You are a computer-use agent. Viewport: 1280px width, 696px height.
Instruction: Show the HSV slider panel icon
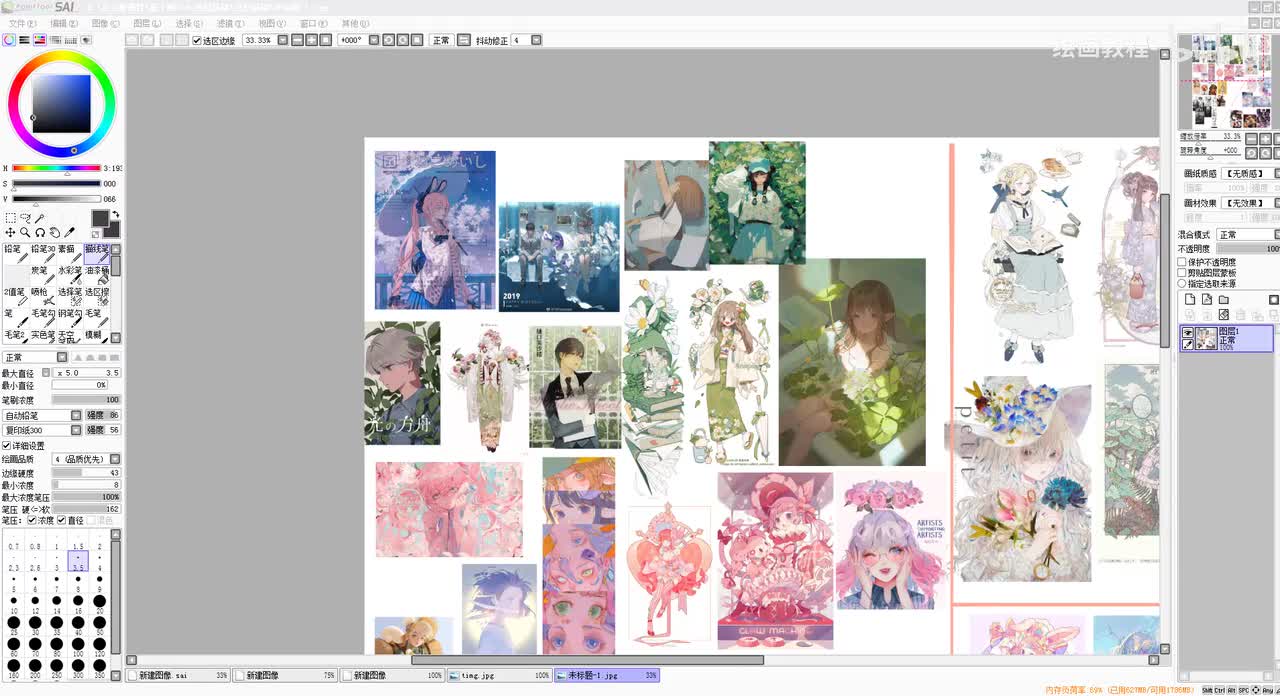click(x=40, y=40)
